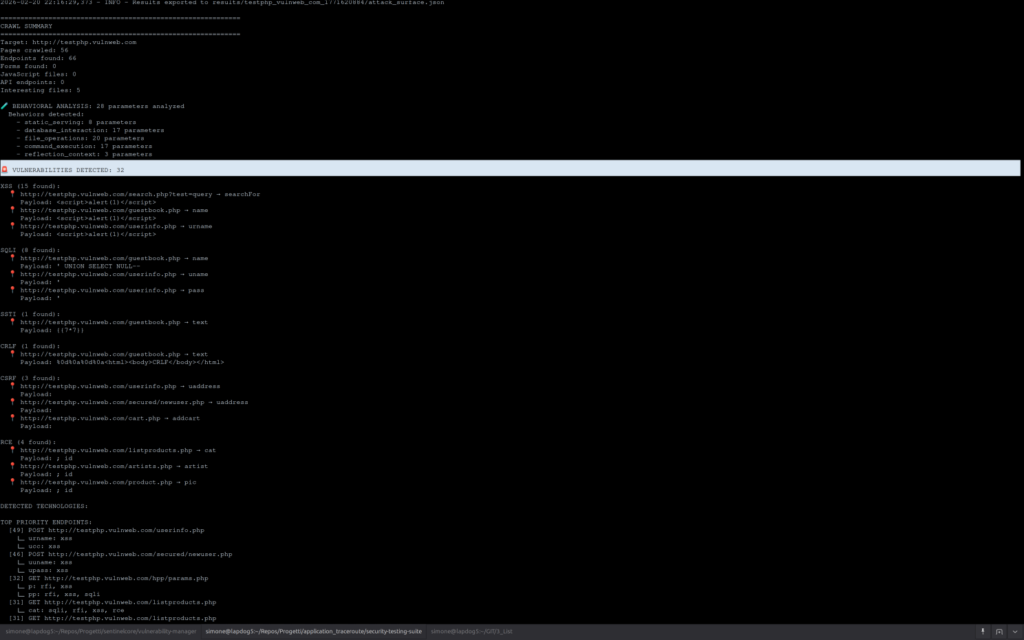The image size is (1024, 640).
Task: Click the listproducts.php → cat URL line
Action: coord(118,450)
